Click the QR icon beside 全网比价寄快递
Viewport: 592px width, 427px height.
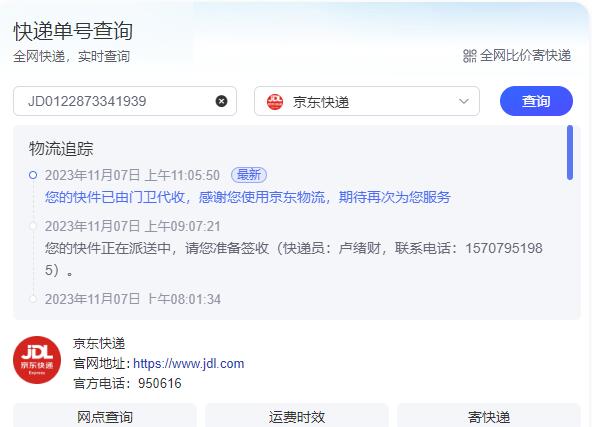(x=470, y=56)
